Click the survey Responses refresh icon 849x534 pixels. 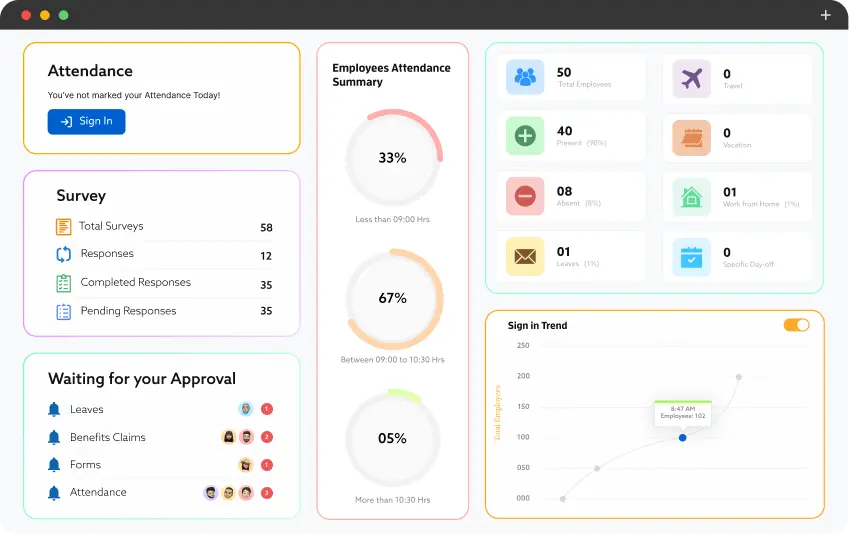click(x=64, y=255)
